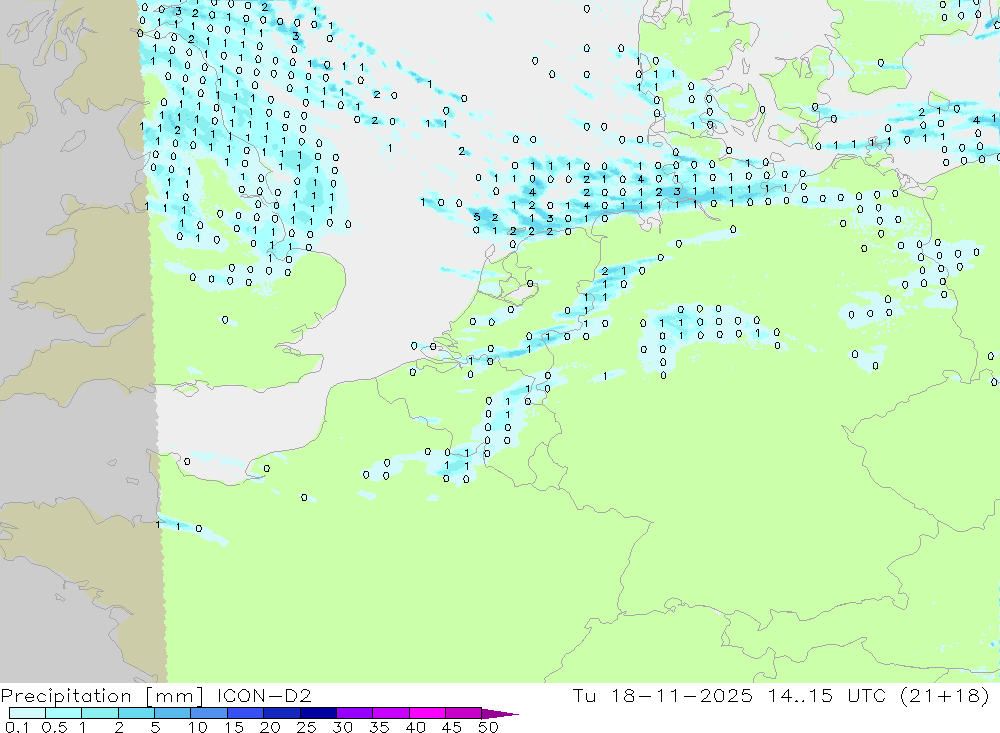1000x733 pixels.
Task: Click the 'Precipitation [mm]' title text
Action: coord(103,696)
